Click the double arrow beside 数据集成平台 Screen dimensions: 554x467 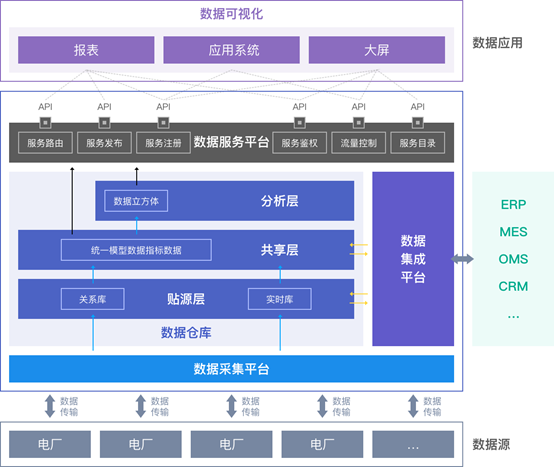pos(462,259)
